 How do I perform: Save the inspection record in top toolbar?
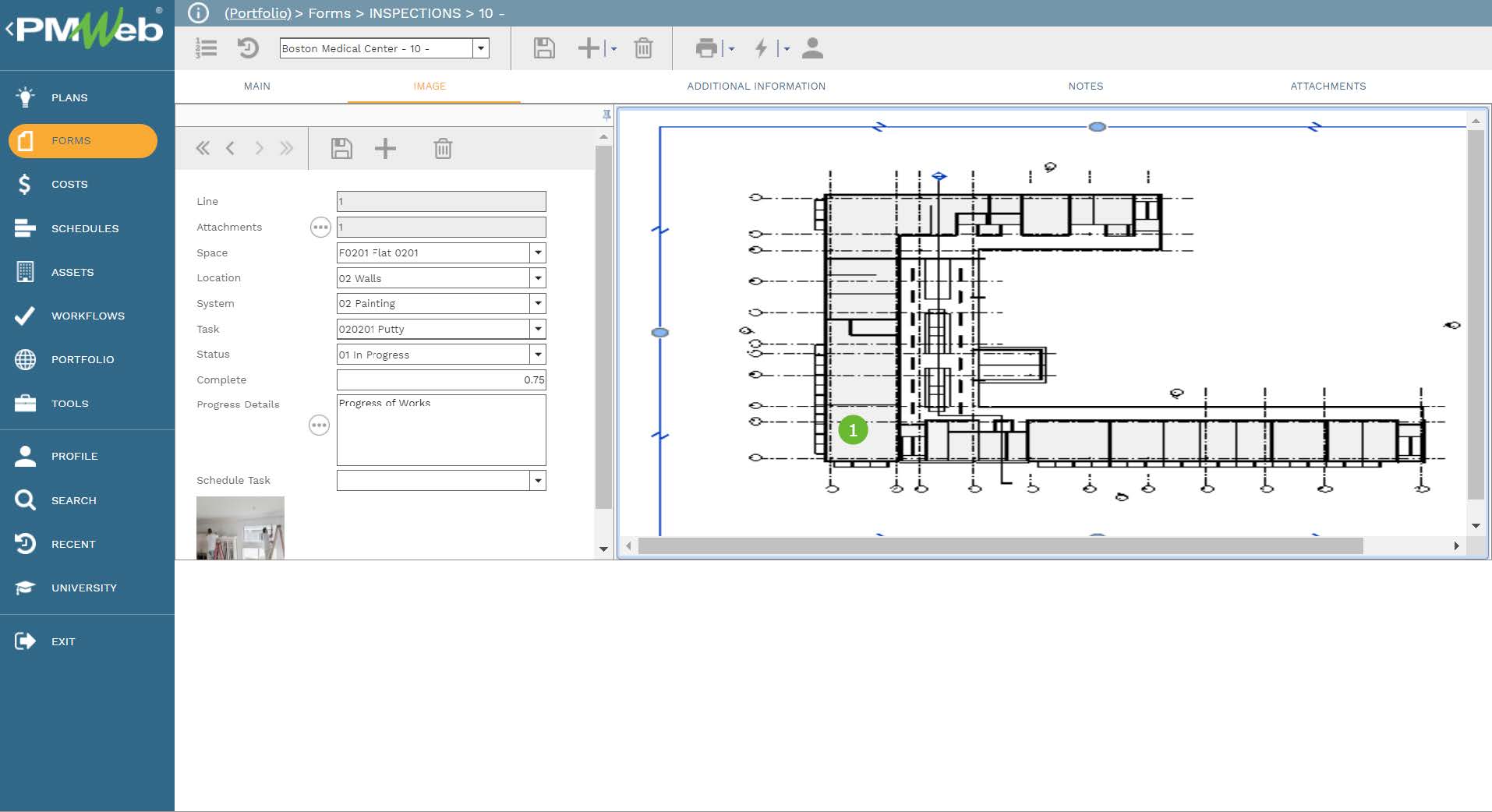(544, 48)
